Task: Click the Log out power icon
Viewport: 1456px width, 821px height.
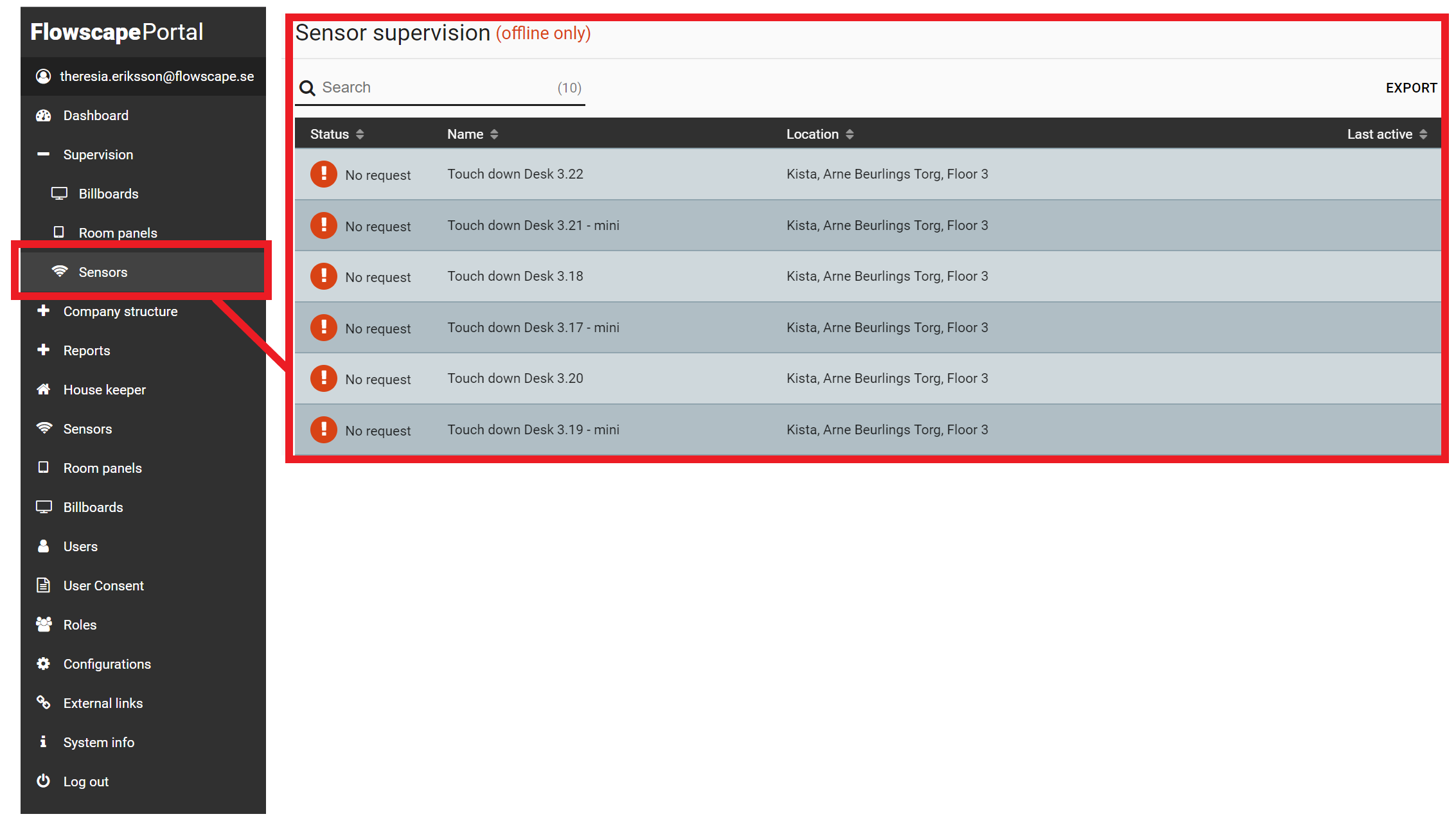Action: (x=43, y=781)
